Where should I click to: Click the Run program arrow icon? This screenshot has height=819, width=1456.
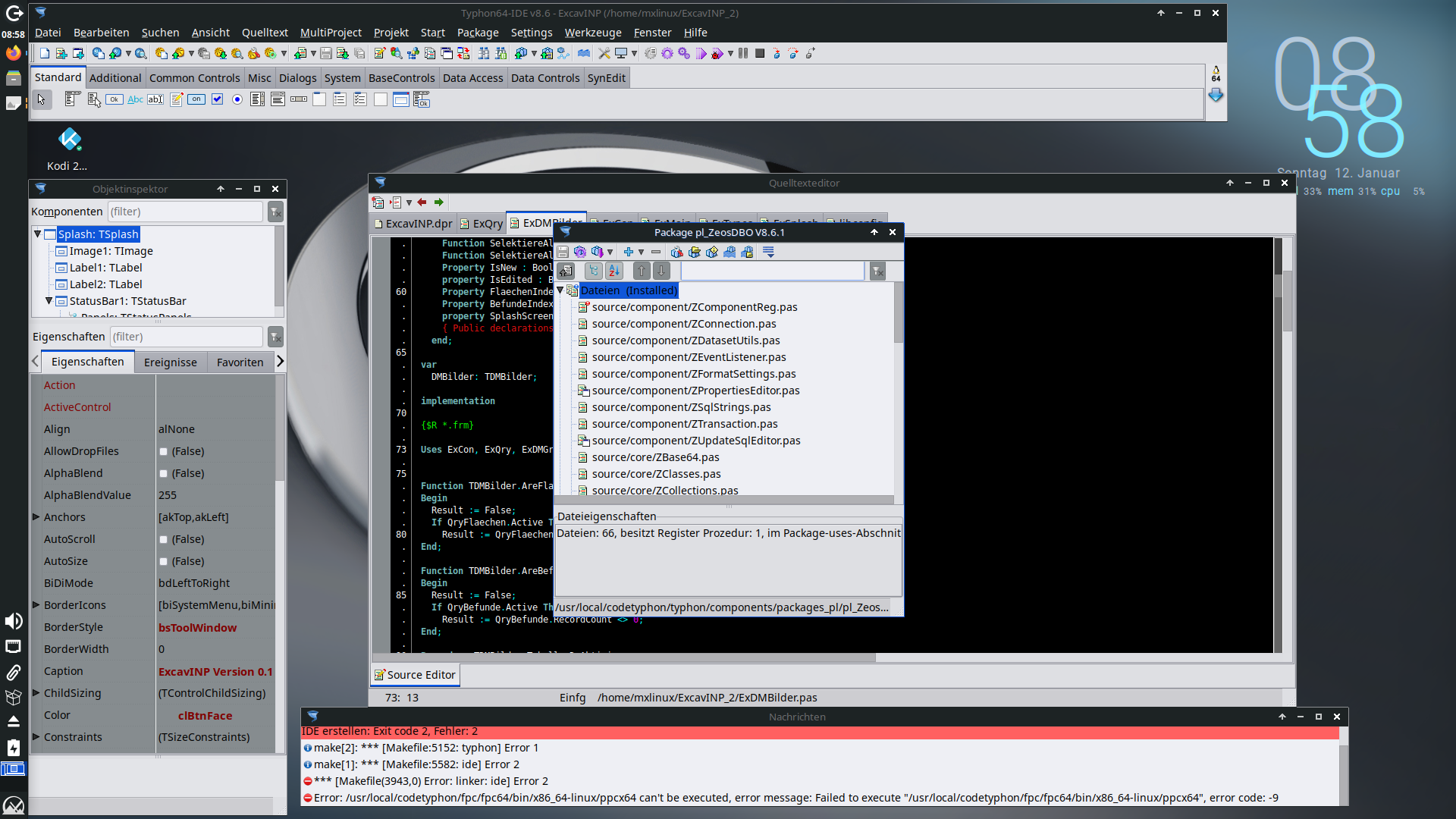coord(701,53)
